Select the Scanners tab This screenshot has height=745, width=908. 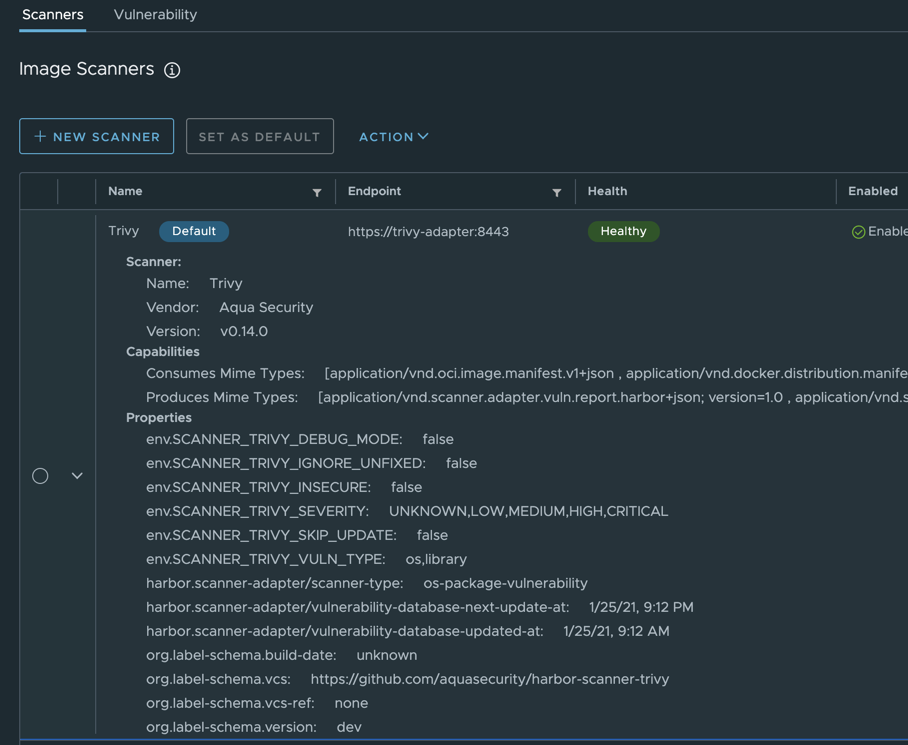coord(52,15)
